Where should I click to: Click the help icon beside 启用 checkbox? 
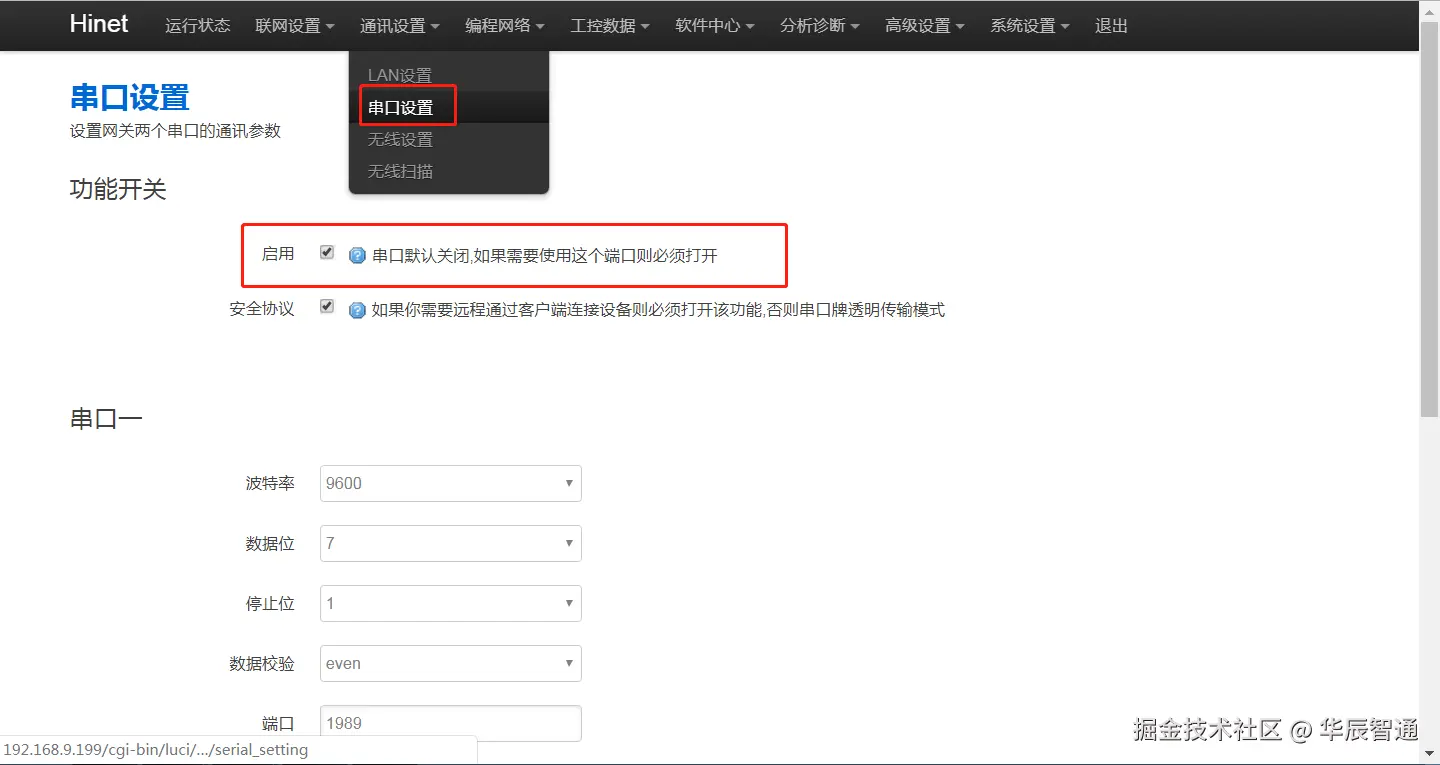(x=357, y=253)
